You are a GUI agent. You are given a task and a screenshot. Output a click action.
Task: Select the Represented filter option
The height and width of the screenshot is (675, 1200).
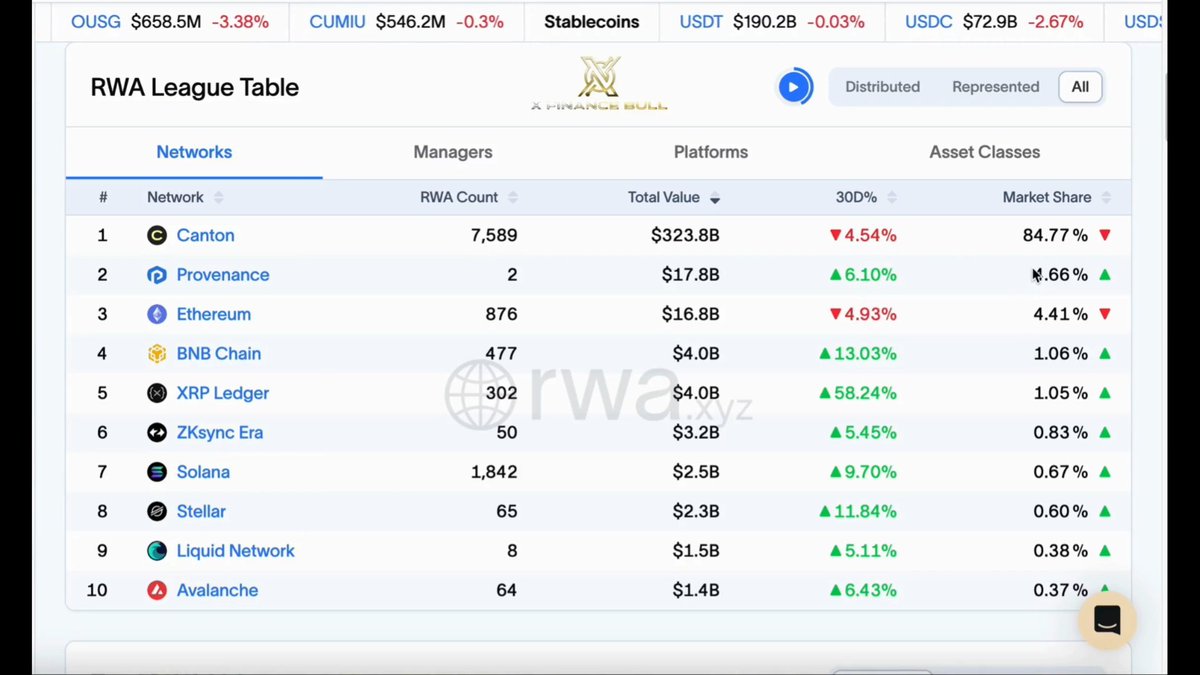click(x=995, y=87)
